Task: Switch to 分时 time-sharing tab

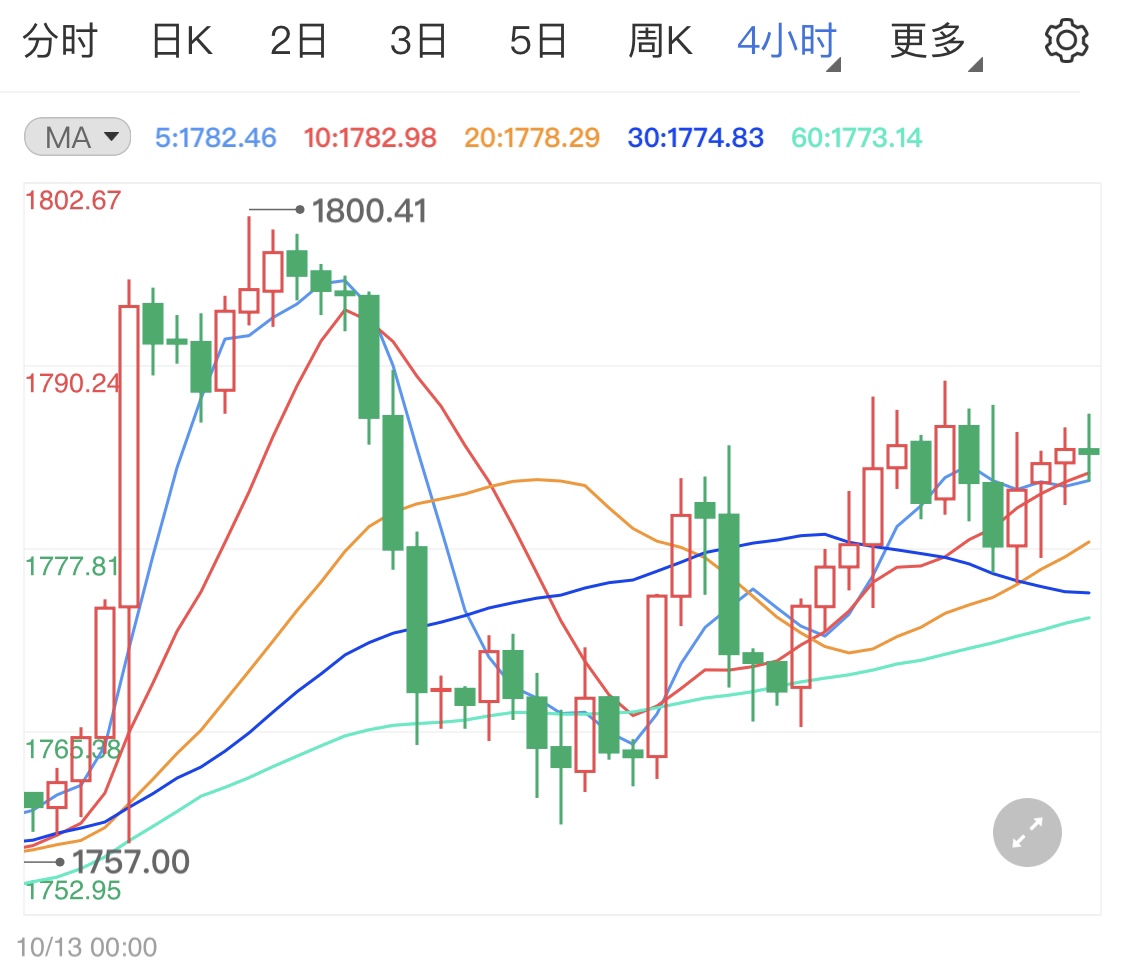Action: pyautogui.click(x=60, y=41)
